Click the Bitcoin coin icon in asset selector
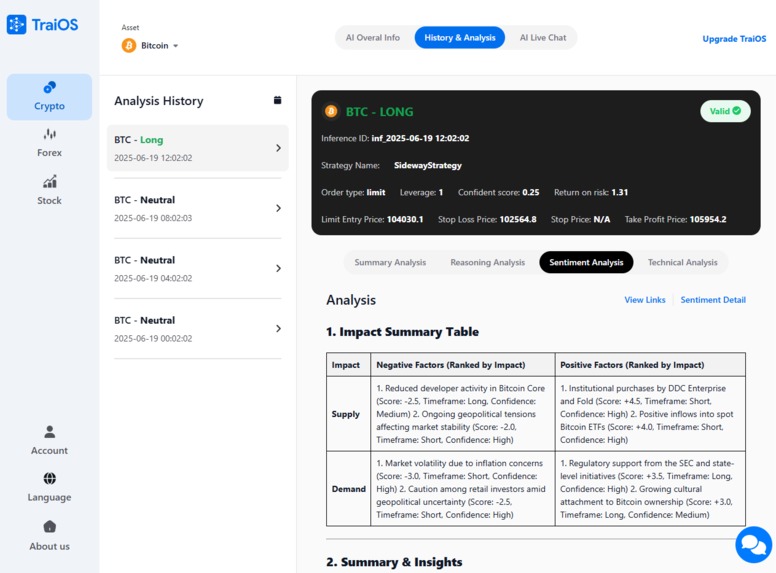Image resolution: width=776 pixels, height=573 pixels. click(129, 46)
